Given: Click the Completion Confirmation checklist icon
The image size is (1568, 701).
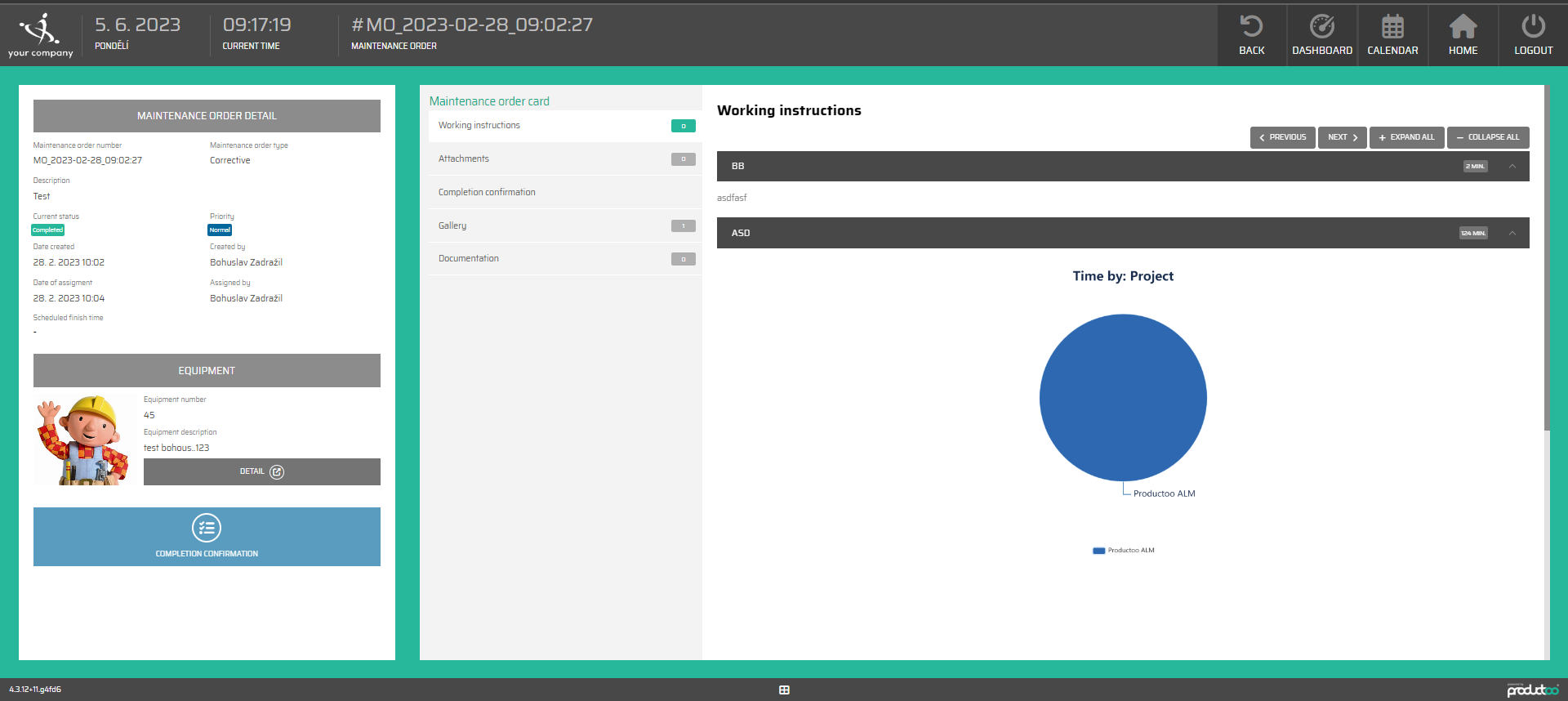Looking at the screenshot, I should pyautogui.click(x=207, y=528).
